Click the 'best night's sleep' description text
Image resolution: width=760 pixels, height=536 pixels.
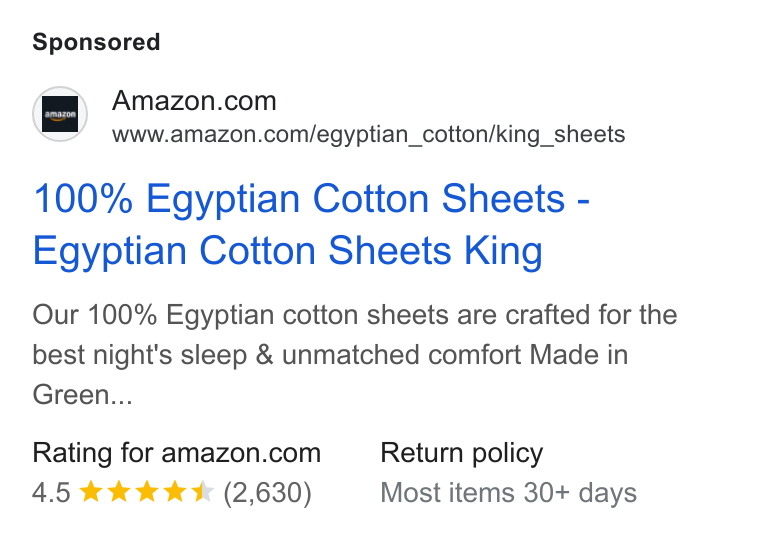(x=140, y=355)
